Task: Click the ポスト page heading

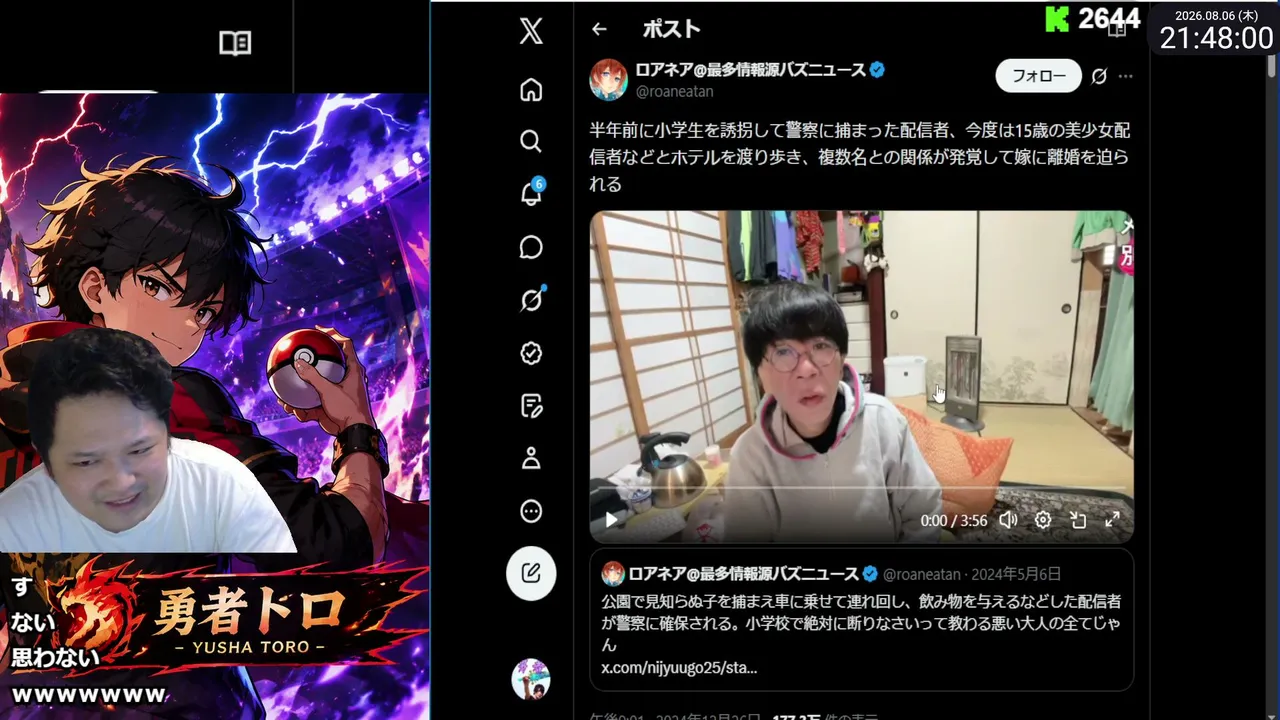Action: pos(671,29)
